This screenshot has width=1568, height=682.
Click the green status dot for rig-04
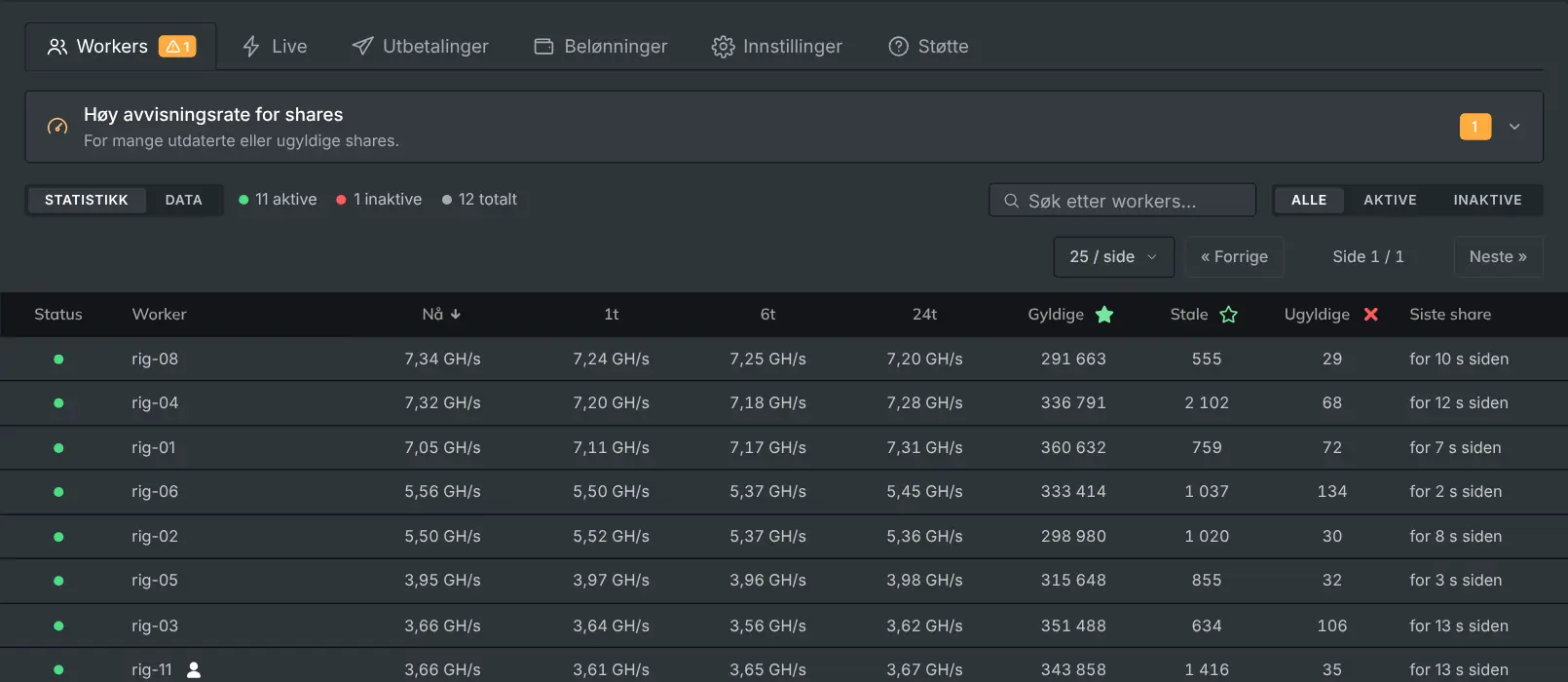pyautogui.click(x=58, y=403)
